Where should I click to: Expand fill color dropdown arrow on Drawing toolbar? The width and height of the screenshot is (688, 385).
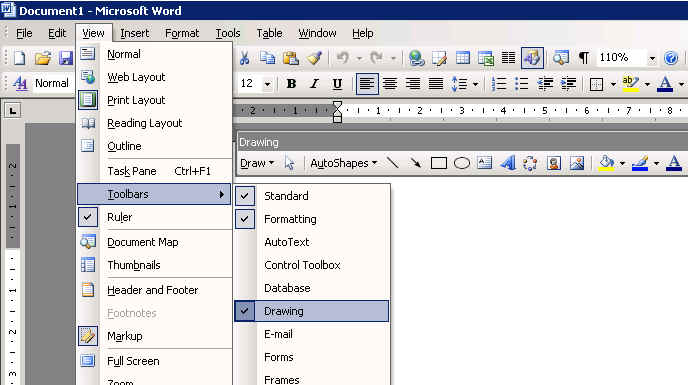pos(622,163)
